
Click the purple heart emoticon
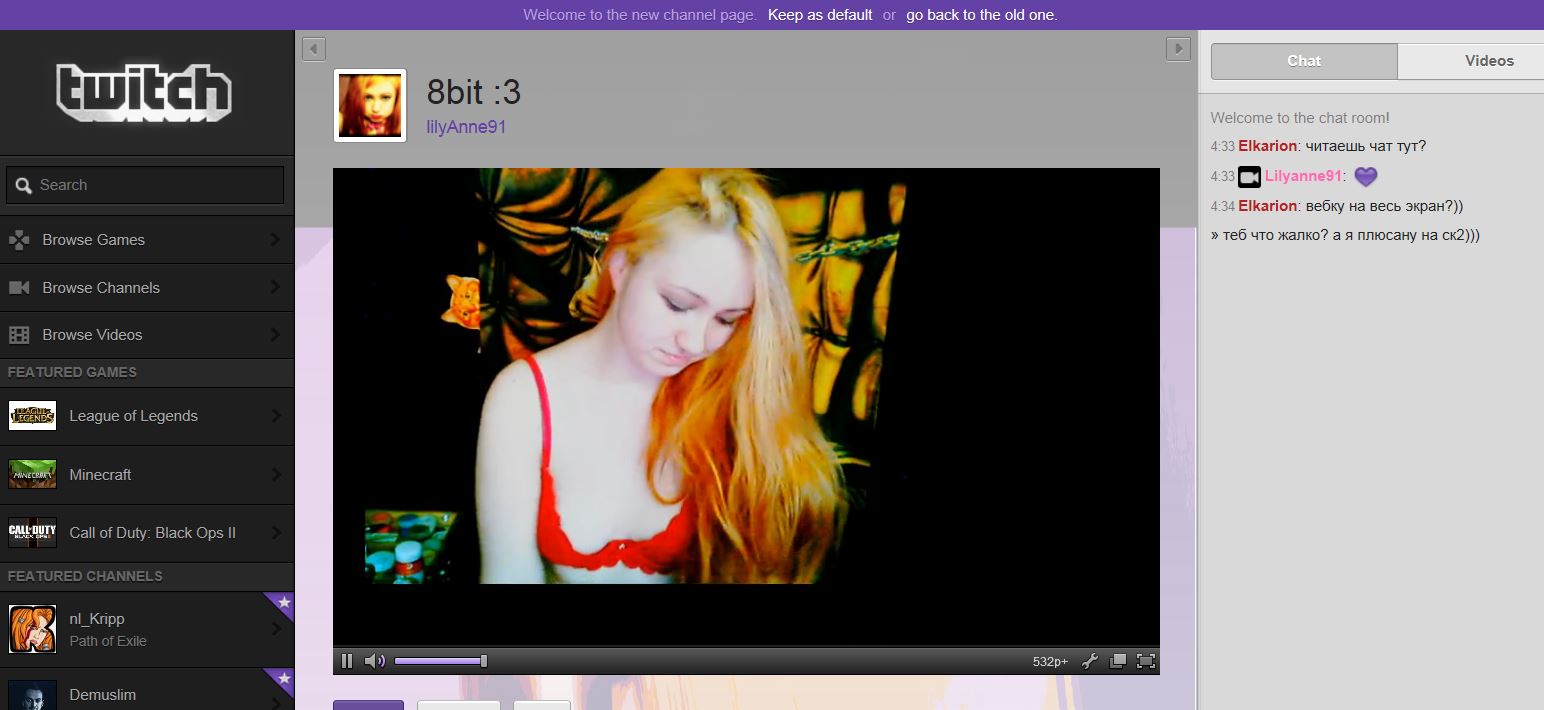click(1366, 177)
